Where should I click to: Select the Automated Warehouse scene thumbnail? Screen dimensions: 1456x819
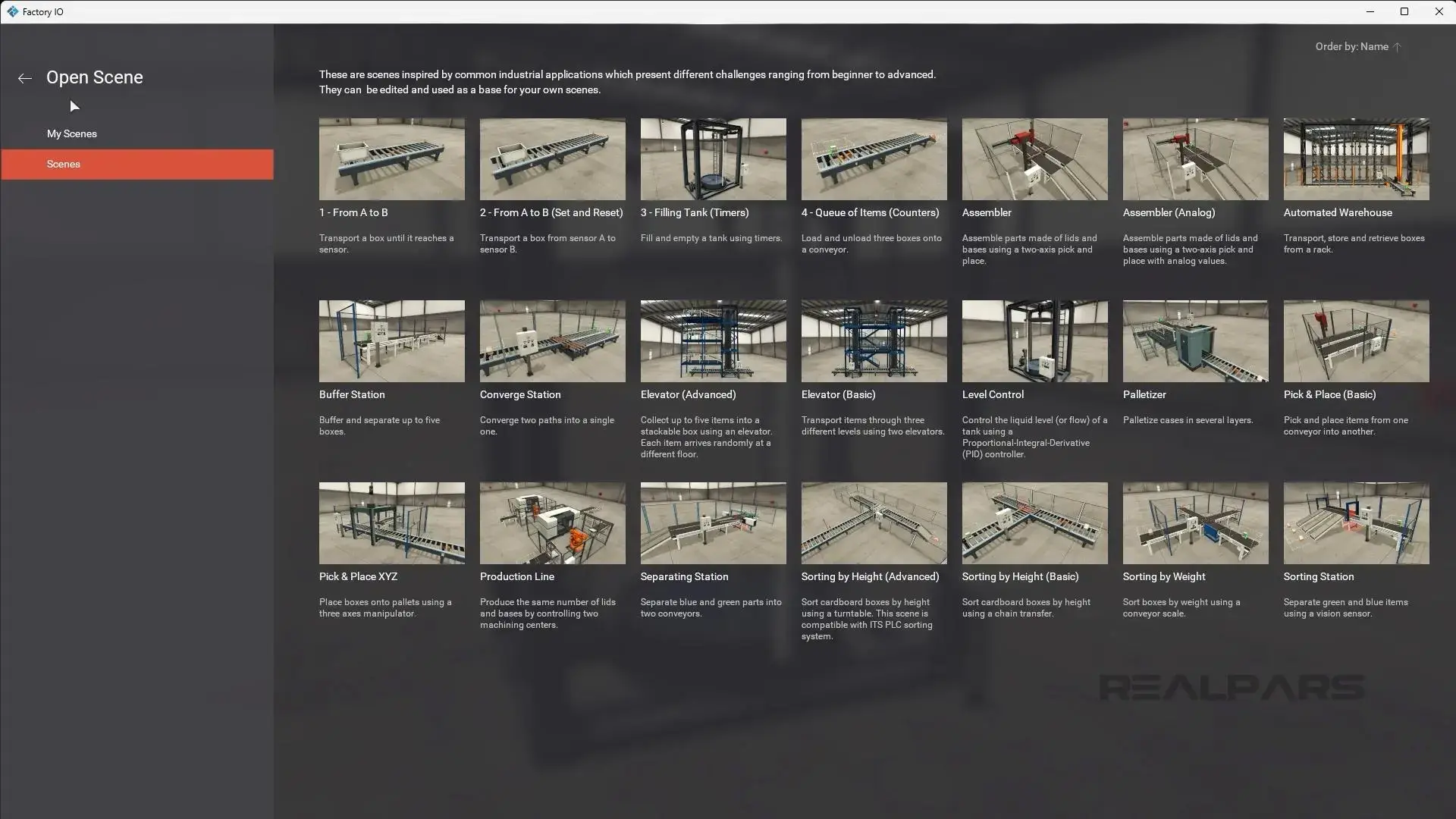point(1356,158)
